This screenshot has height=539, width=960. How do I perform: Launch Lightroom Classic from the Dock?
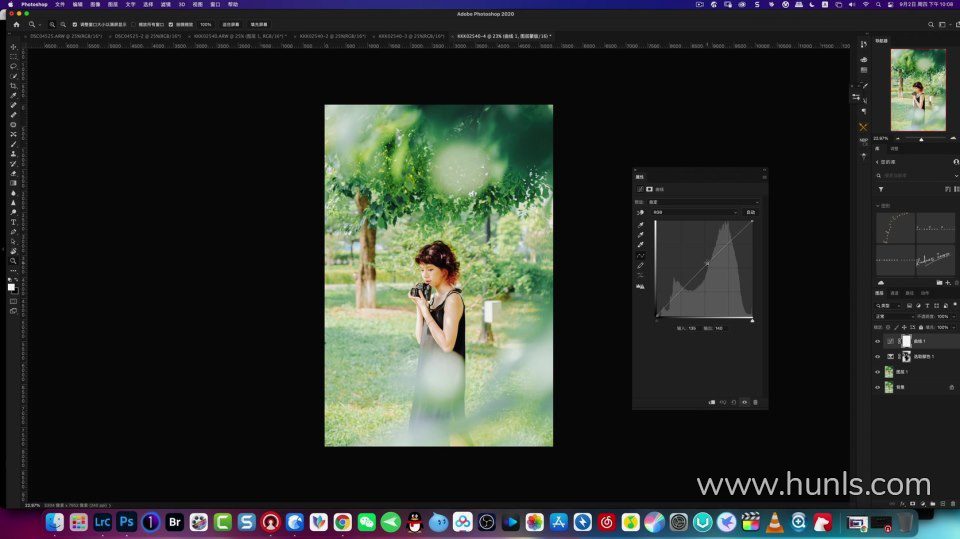tap(103, 522)
